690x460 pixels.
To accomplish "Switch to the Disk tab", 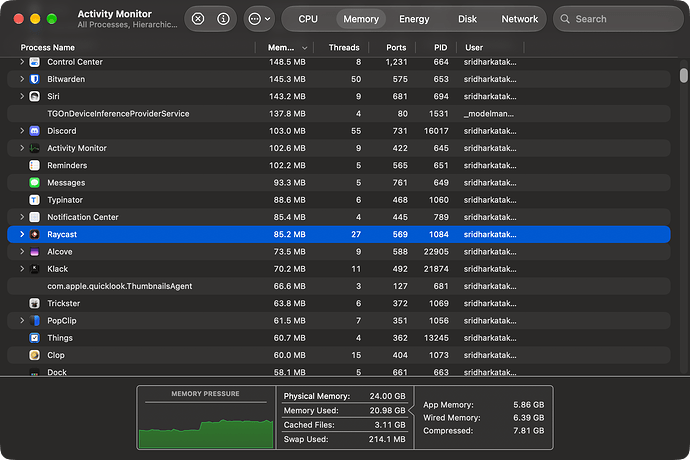I will (467, 19).
